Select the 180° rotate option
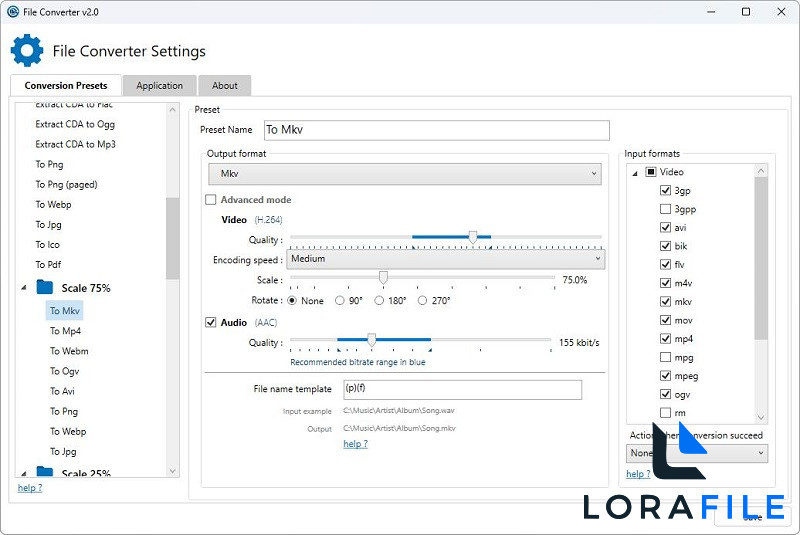 pyautogui.click(x=379, y=300)
